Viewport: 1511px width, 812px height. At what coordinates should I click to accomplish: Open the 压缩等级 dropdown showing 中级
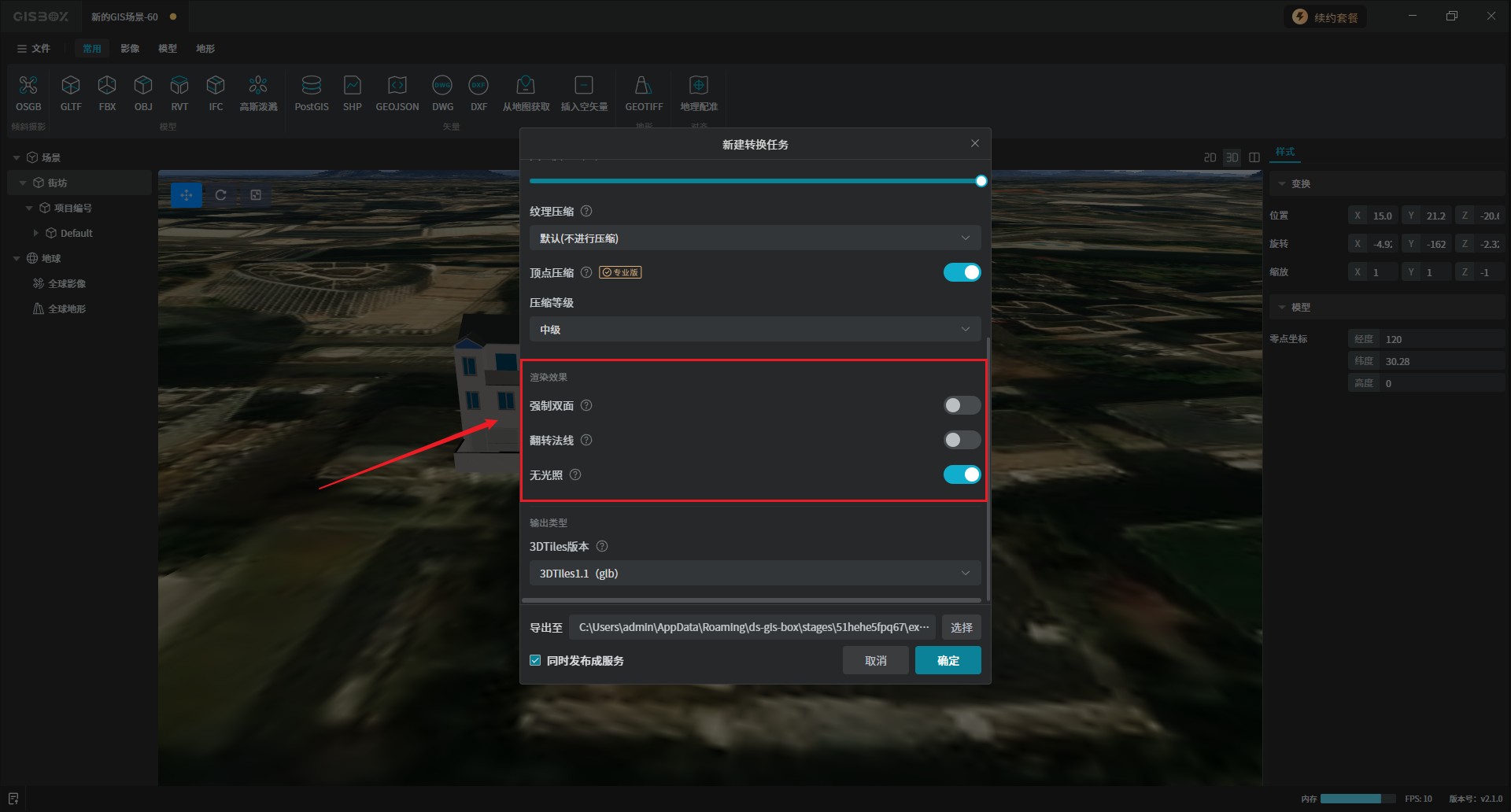point(754,330)
